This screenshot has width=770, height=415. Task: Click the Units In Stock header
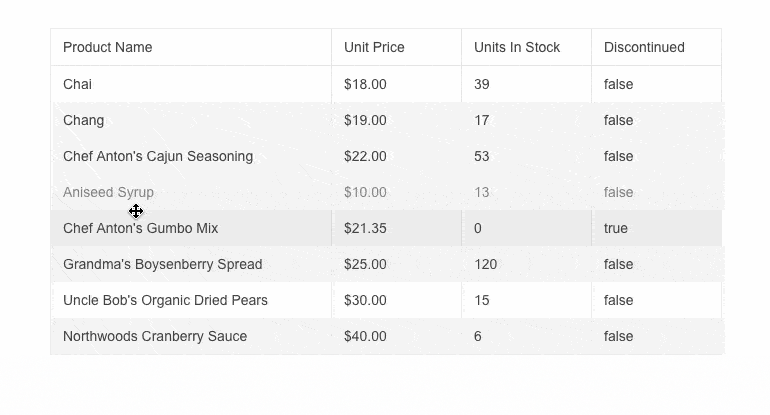coord(517,47)
